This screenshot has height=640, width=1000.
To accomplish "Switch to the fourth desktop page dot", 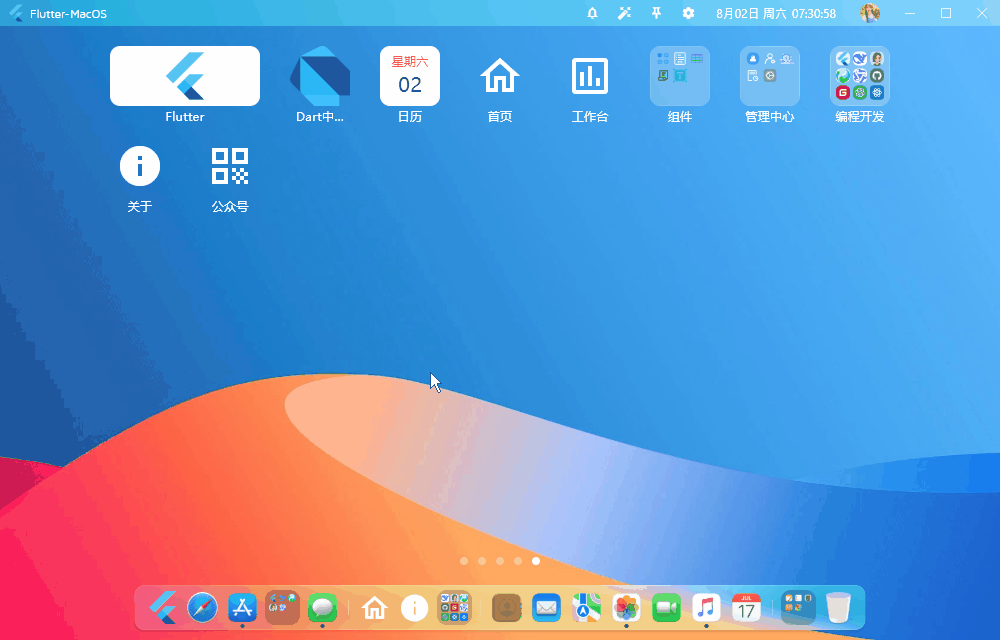I will 517,561.
